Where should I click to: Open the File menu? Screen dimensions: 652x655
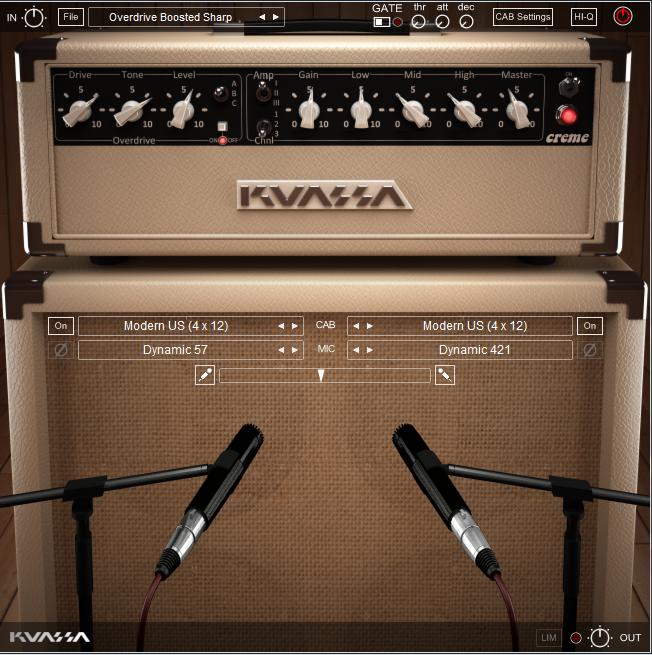coord(71,17)
